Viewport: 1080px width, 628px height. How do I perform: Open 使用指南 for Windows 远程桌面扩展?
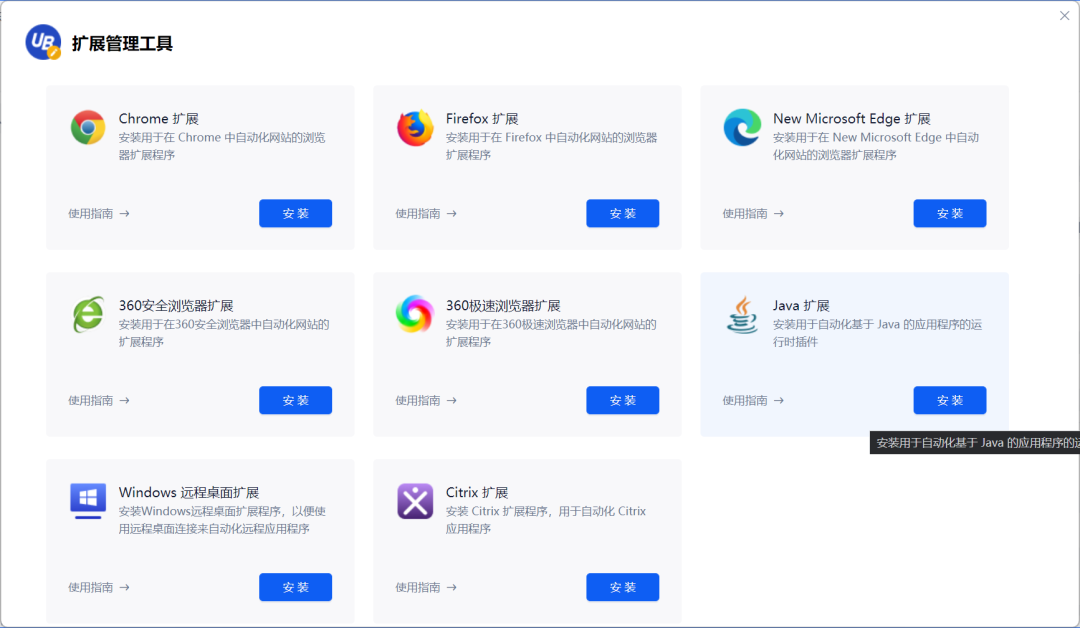point(98,587)
